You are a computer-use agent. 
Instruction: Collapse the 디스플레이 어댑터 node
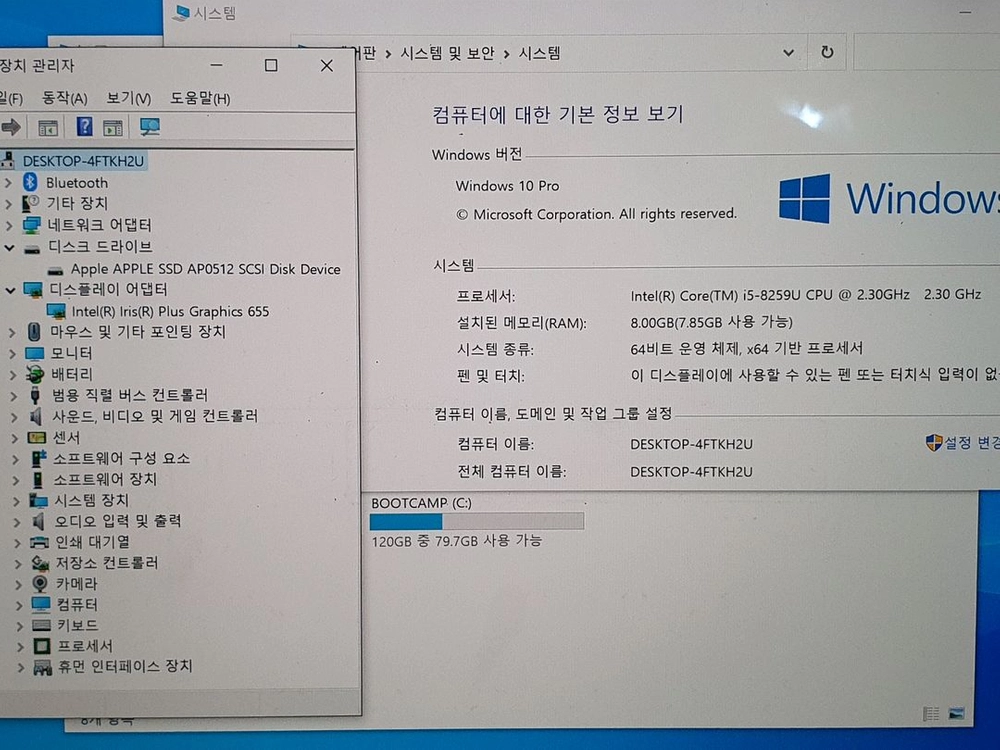click(x=10, y=290)
